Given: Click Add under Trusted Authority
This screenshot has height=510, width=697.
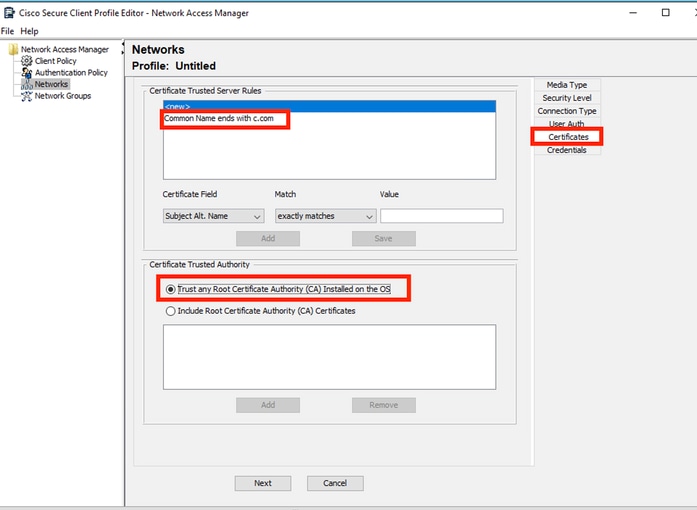Looking at the screenshot, I should pyautogui.click(x=268, y=405).
